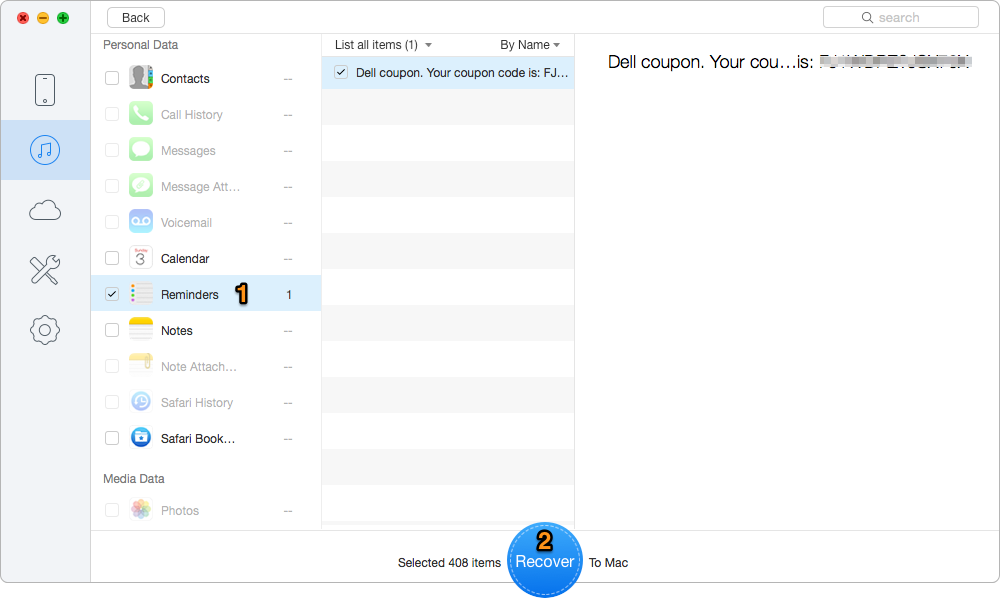This screenshot has height=608, width=1000.
Task: Open the iCloud section in sidebar
Action: (45, 210)
